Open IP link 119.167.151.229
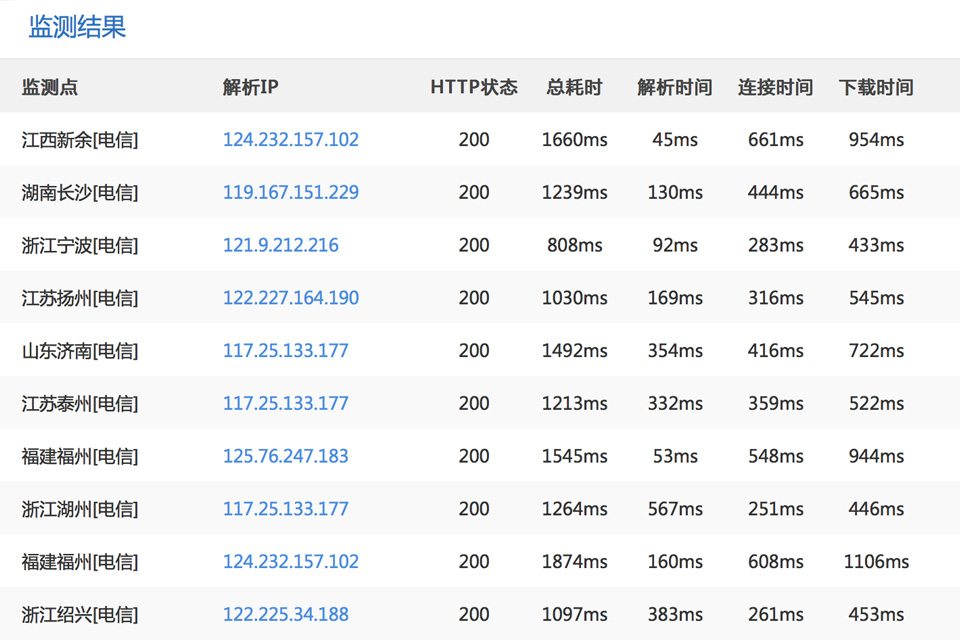Image resolution: width=960 pixels, height=640 pixels. [x=290, y=192]
